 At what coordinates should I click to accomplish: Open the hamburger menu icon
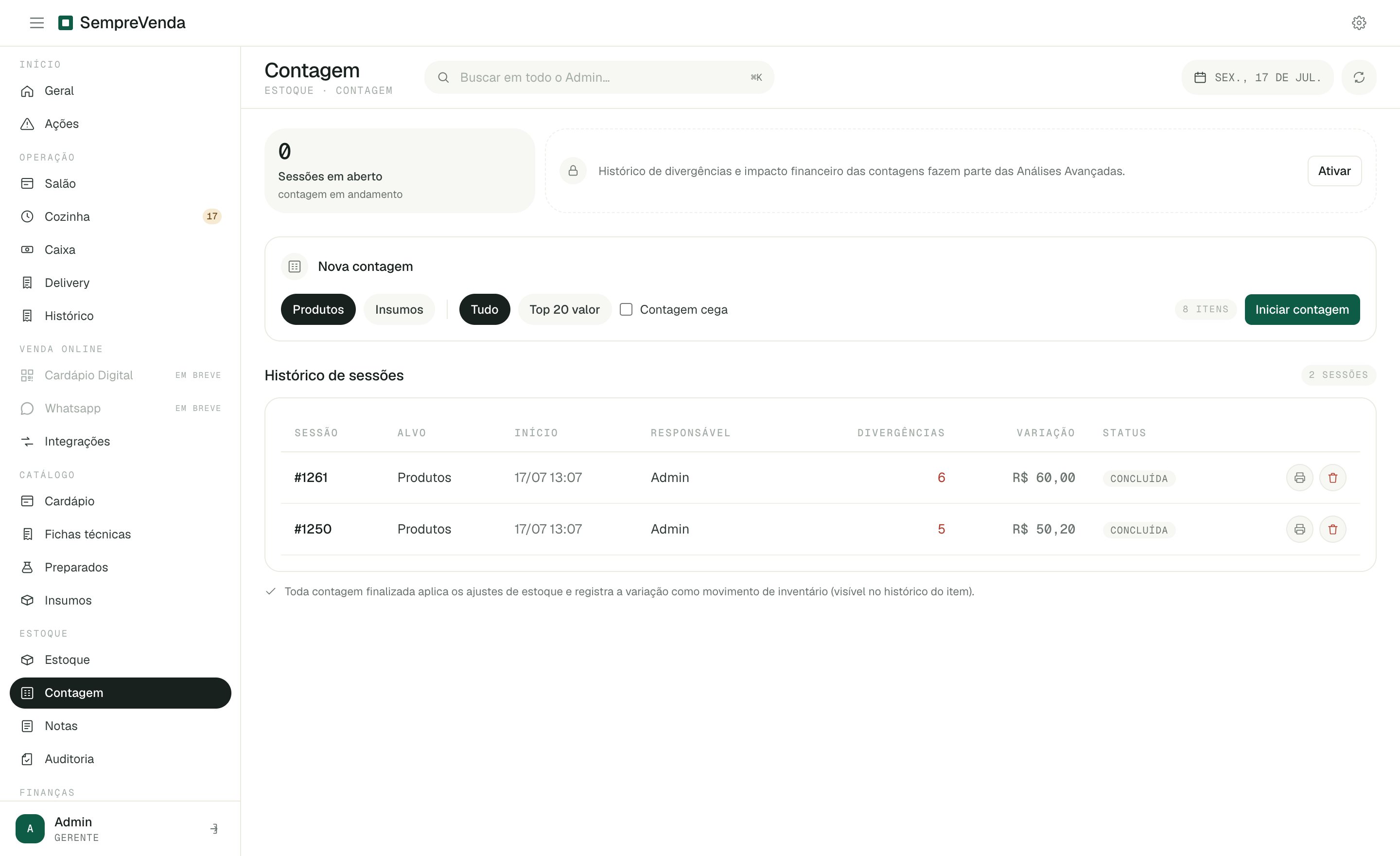37,23
